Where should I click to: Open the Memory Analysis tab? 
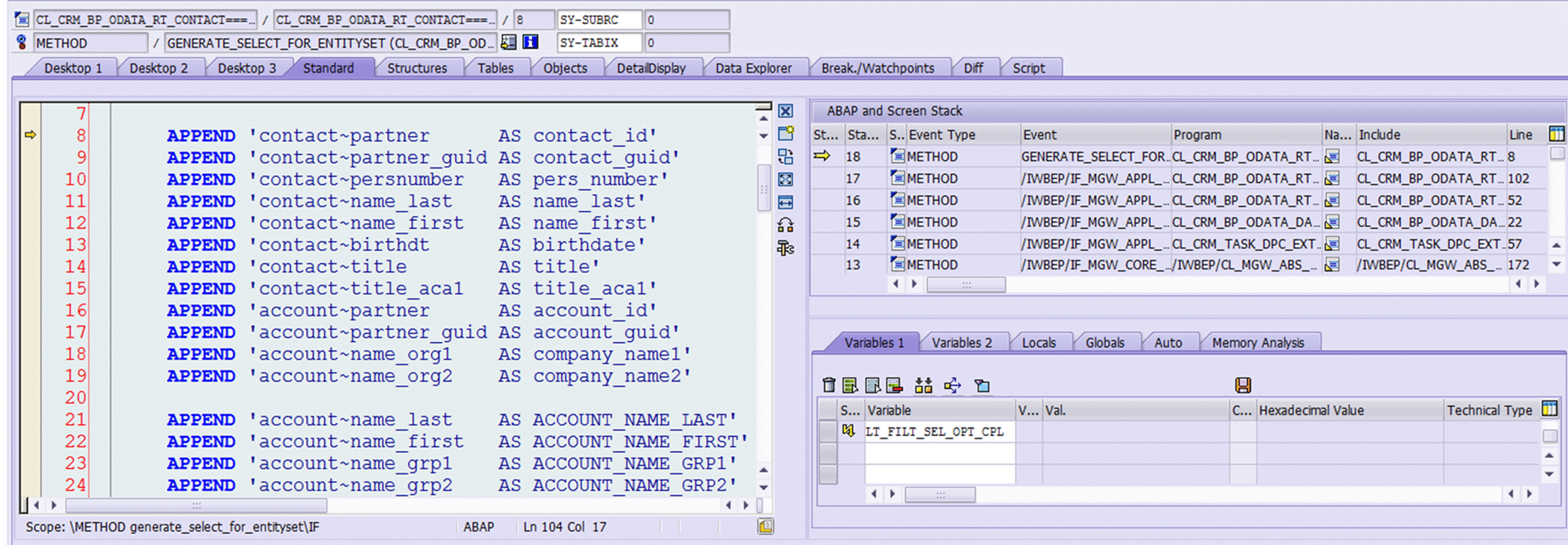click(x=1258, y=343)
